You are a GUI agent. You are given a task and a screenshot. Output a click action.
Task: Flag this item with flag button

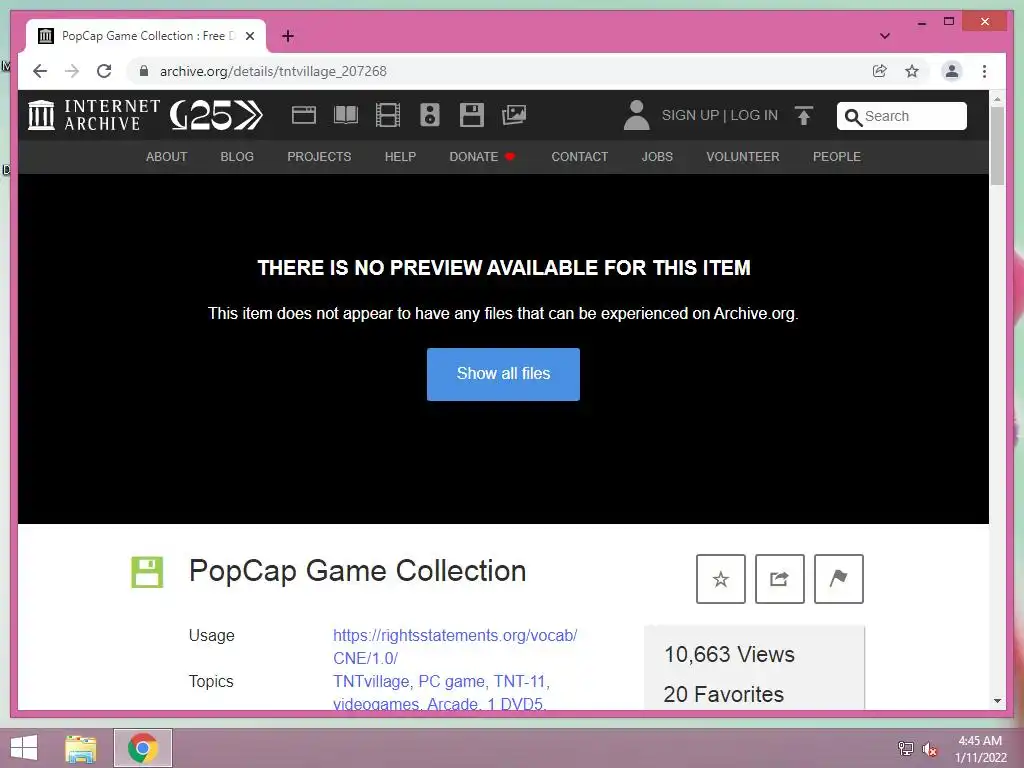pos(839,579)
